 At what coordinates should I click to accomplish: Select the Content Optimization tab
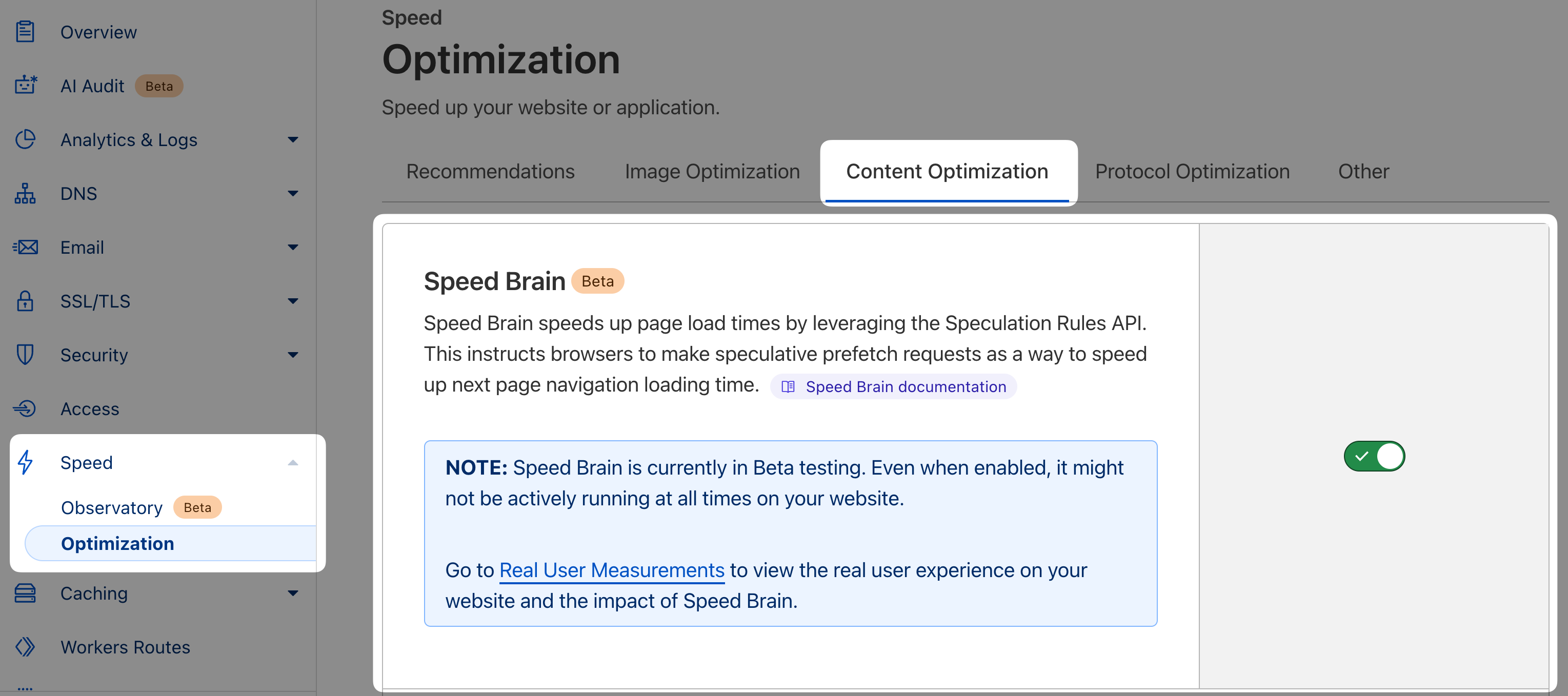point(947,170)
